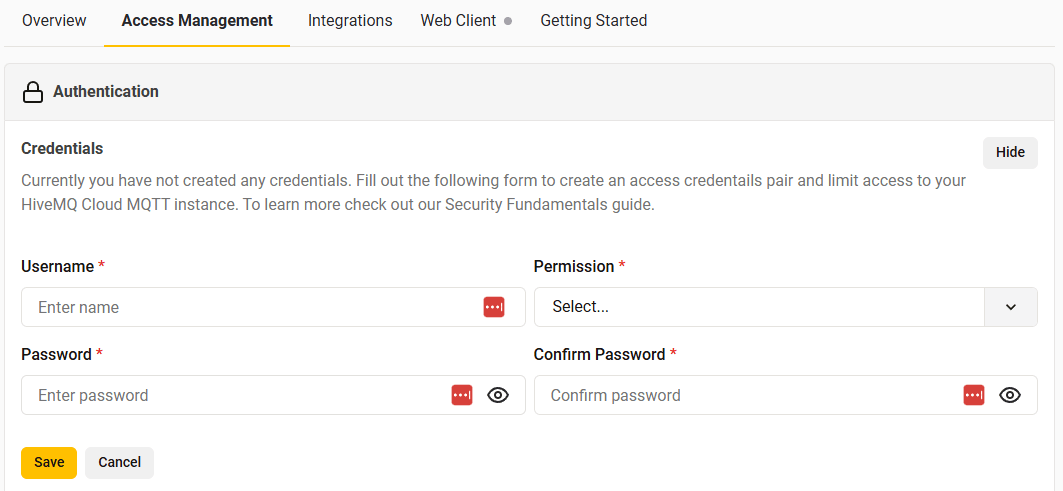The height and width of the screenshot is (491, 1063).
Task: Open the Permission Select dropdown
Action: click(760, 307)
